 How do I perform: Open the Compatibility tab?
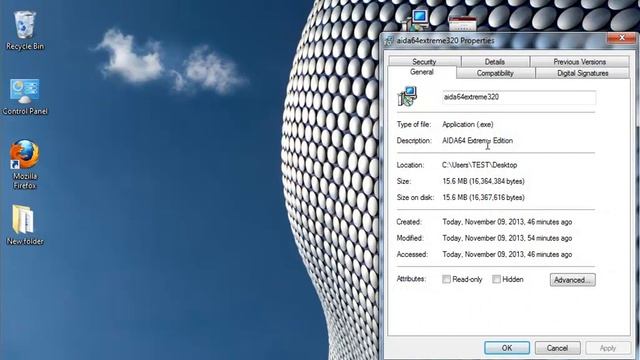pyautogui.click(x=495, y=73)
